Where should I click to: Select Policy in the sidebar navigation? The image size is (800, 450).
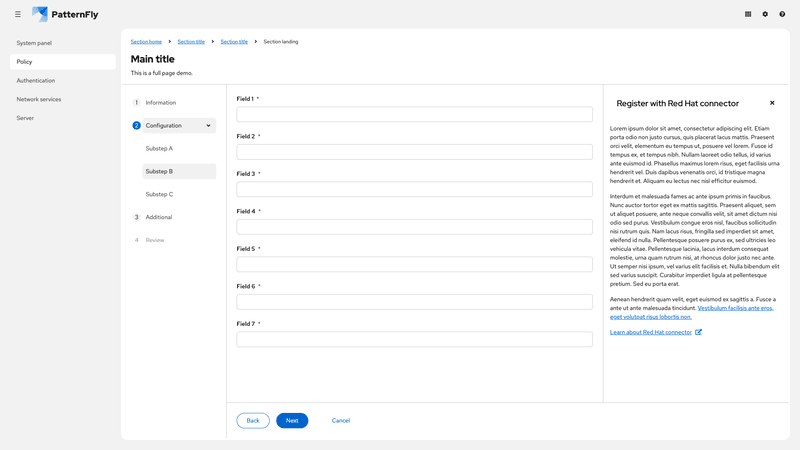pos(63,62)
